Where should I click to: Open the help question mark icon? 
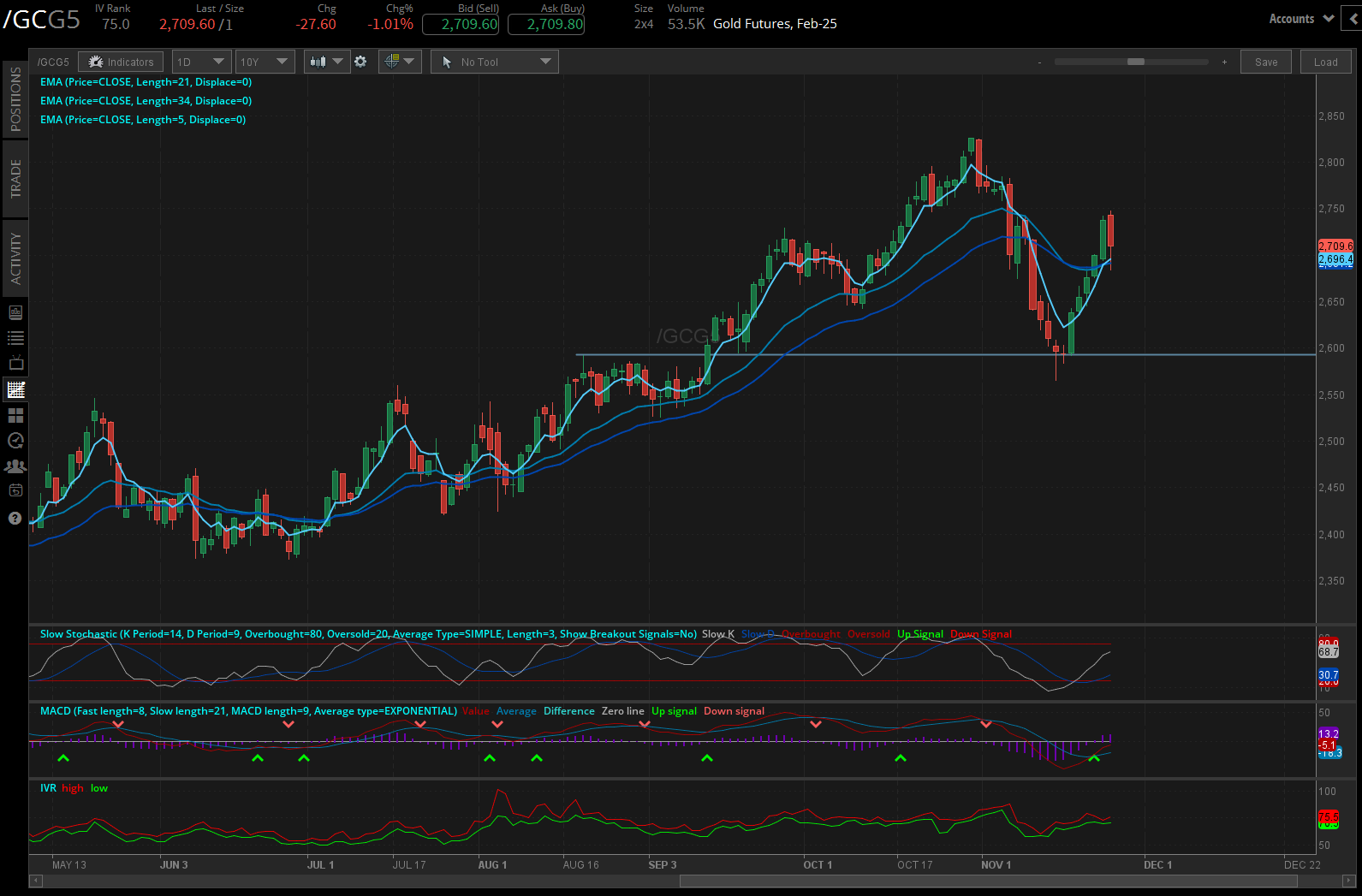tap(15, 519)
